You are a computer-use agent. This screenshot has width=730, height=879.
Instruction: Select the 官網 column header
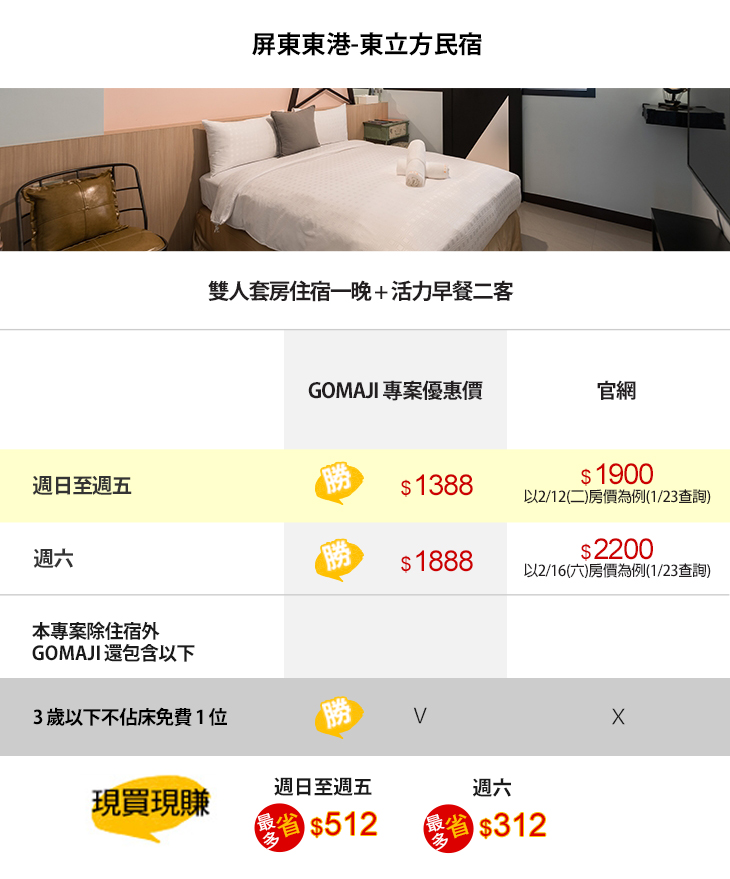tap(617, 391)
